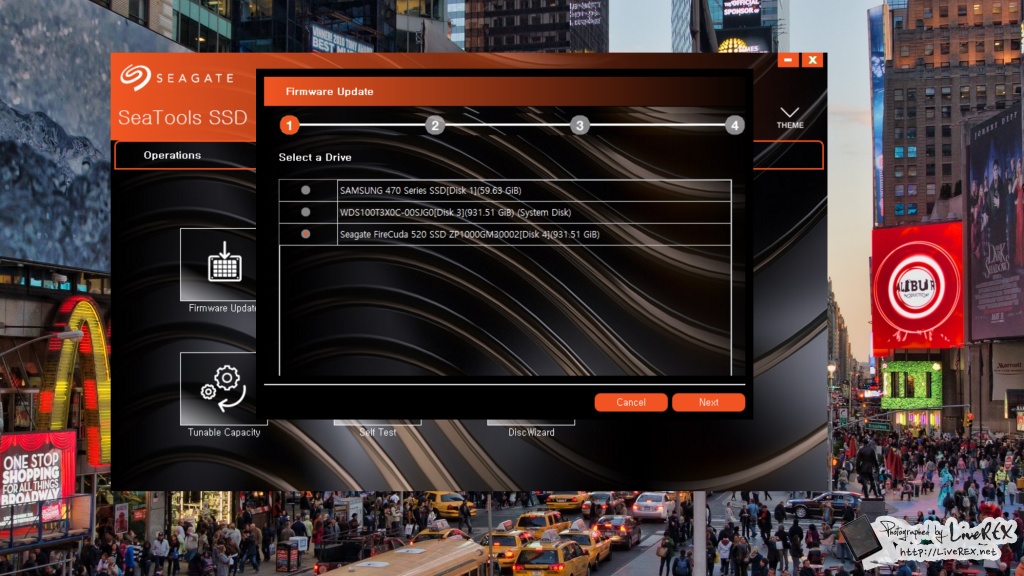Switch to the Operations tab
Image resolution: width=1024 pixels, height=576 pixels.
tap(172, 155)
